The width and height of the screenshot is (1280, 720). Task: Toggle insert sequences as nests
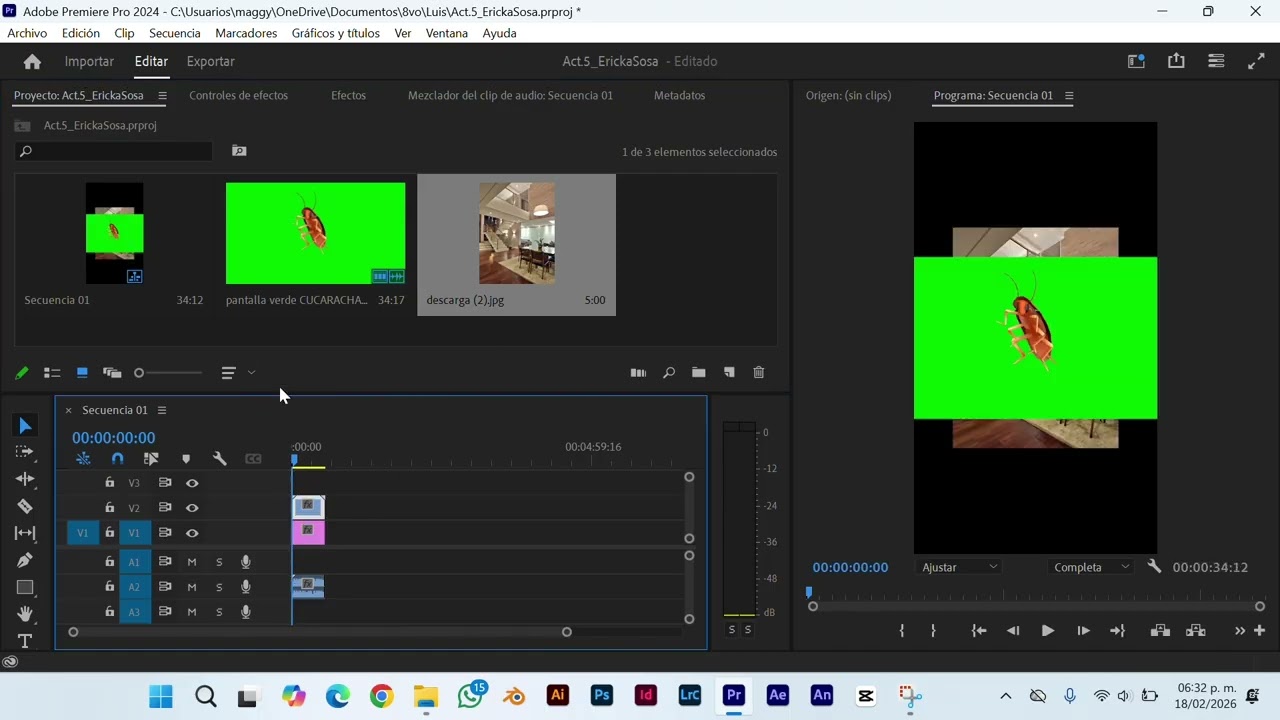click(83, 459)
